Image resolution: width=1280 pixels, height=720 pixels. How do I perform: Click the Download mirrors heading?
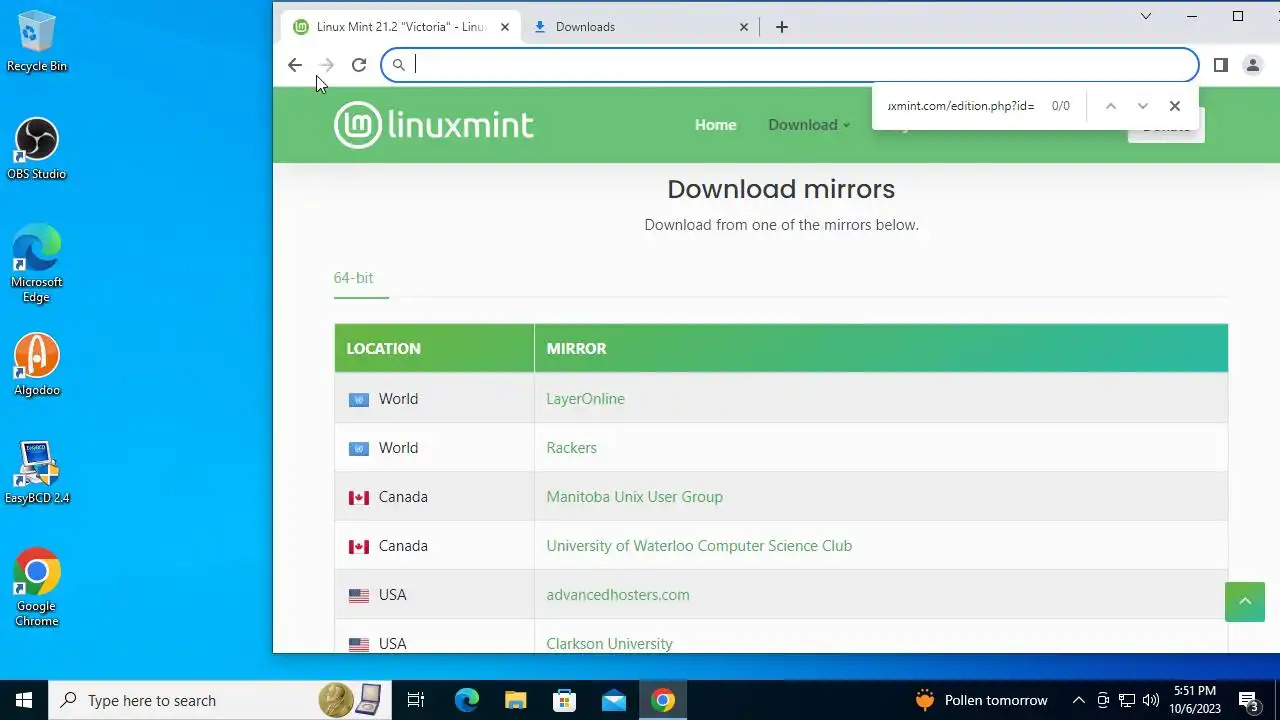click(x=781, y=189)
